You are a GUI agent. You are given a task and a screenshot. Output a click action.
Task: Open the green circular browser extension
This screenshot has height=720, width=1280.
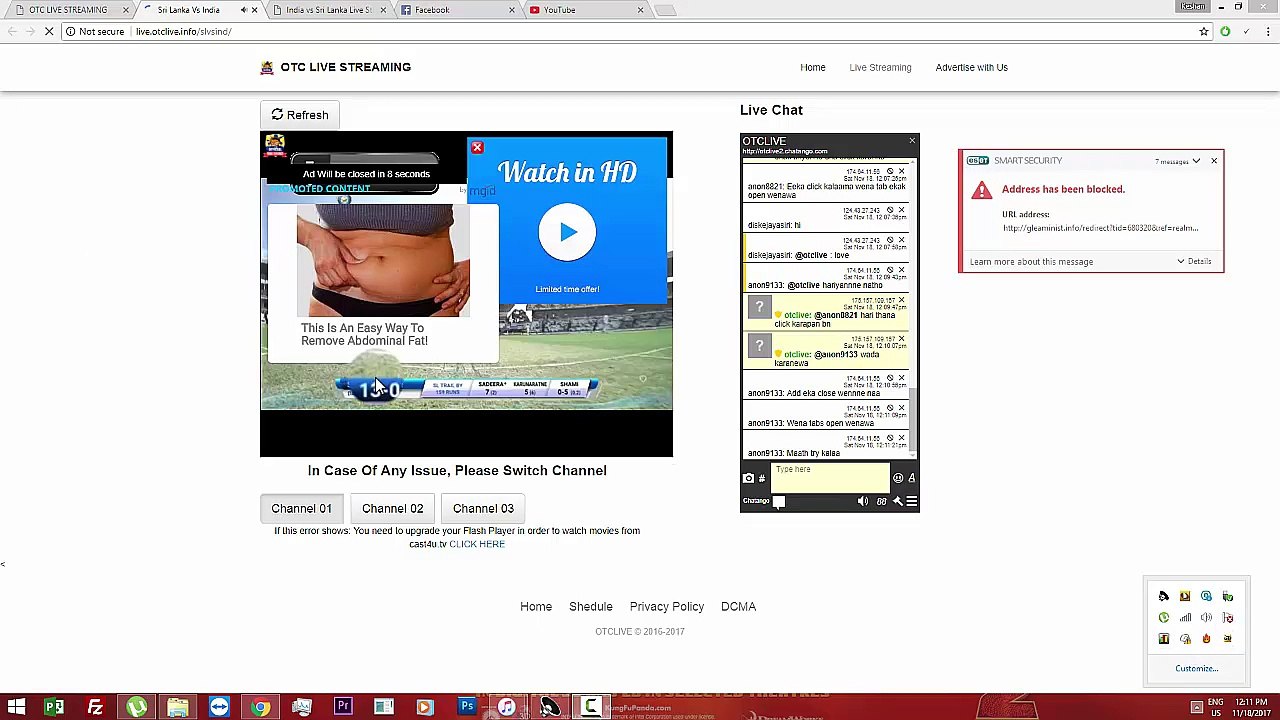coord(1225,32)
